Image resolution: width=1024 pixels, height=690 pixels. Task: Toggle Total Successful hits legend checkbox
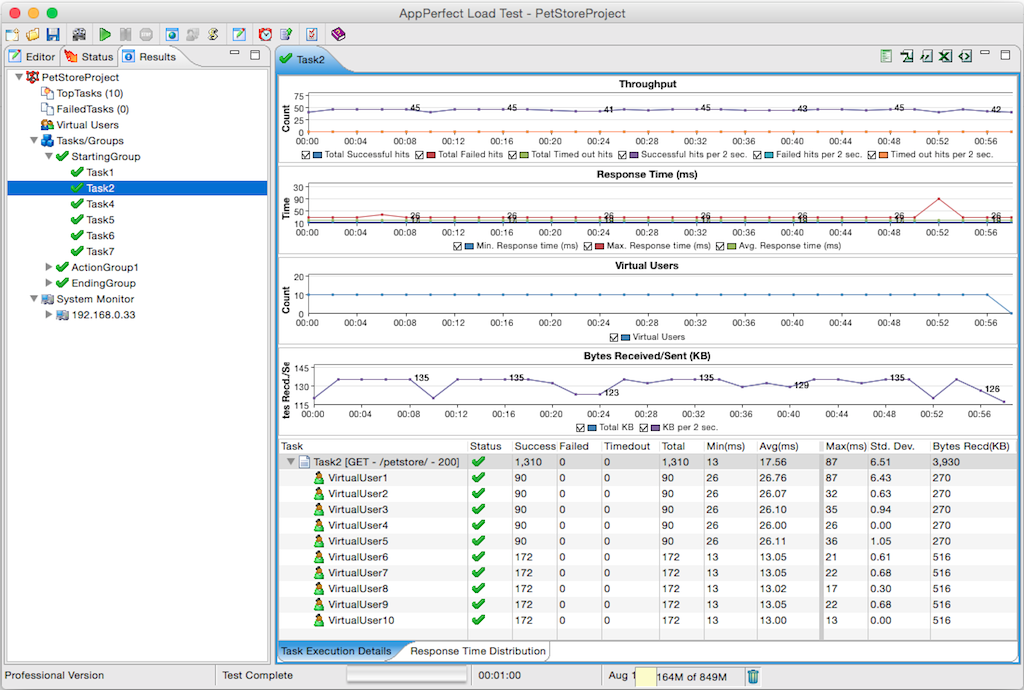click(x=306, y=155)
